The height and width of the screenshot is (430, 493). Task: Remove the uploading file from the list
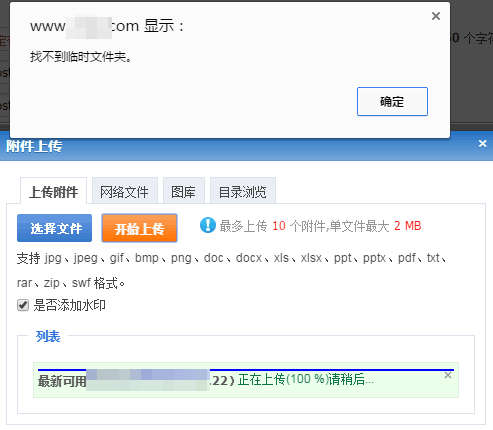point(448,375)
